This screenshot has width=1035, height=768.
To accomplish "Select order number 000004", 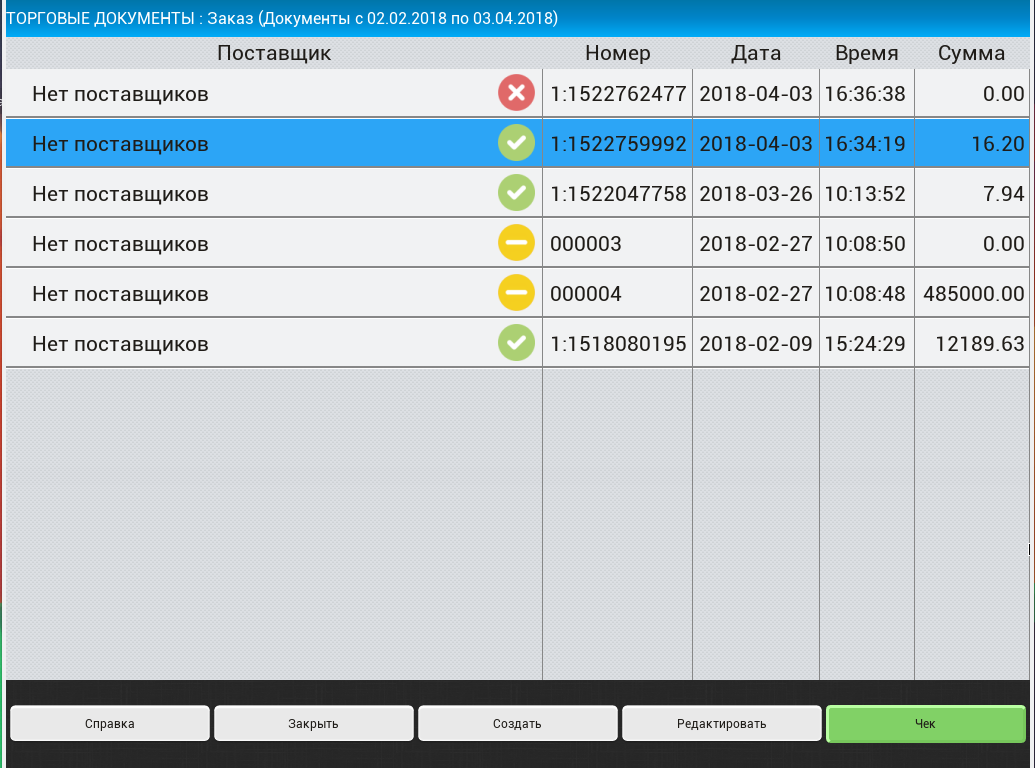I will click(586, 294).
